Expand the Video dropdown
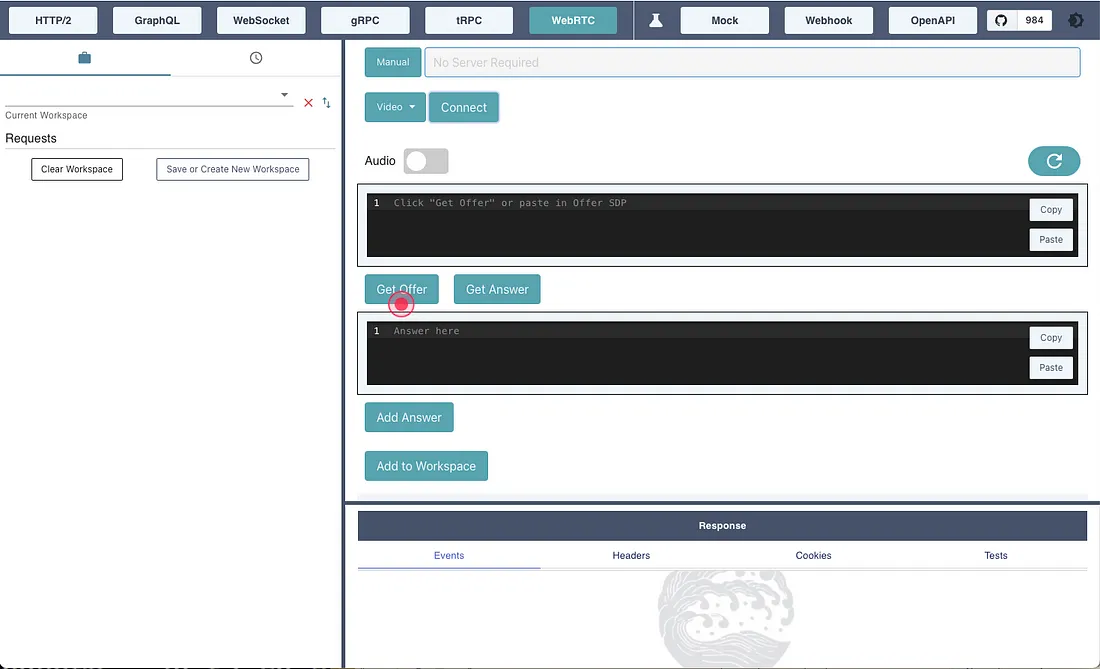 click(396, 107)
